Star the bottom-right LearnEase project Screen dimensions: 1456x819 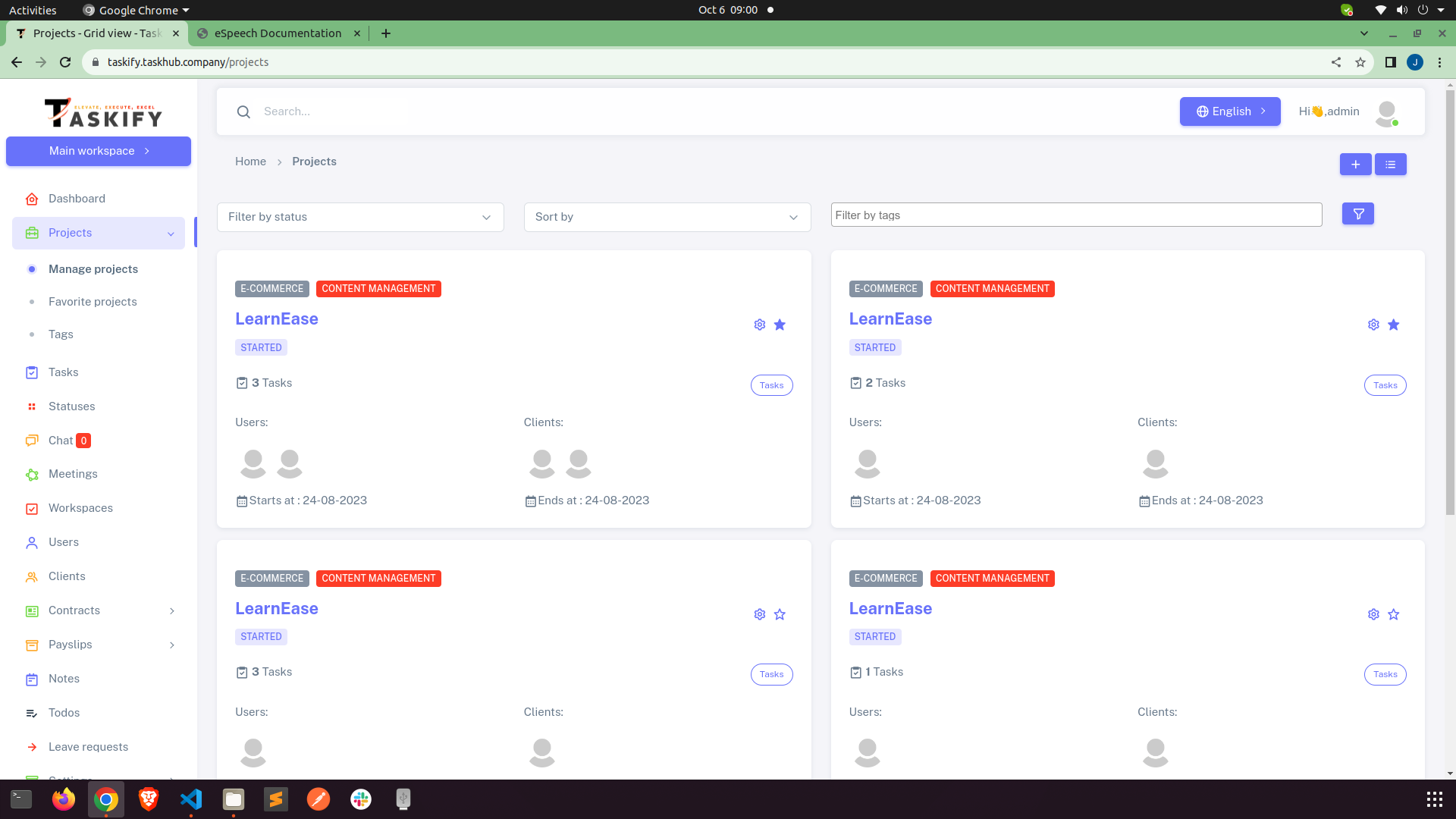coord(1393,614)
